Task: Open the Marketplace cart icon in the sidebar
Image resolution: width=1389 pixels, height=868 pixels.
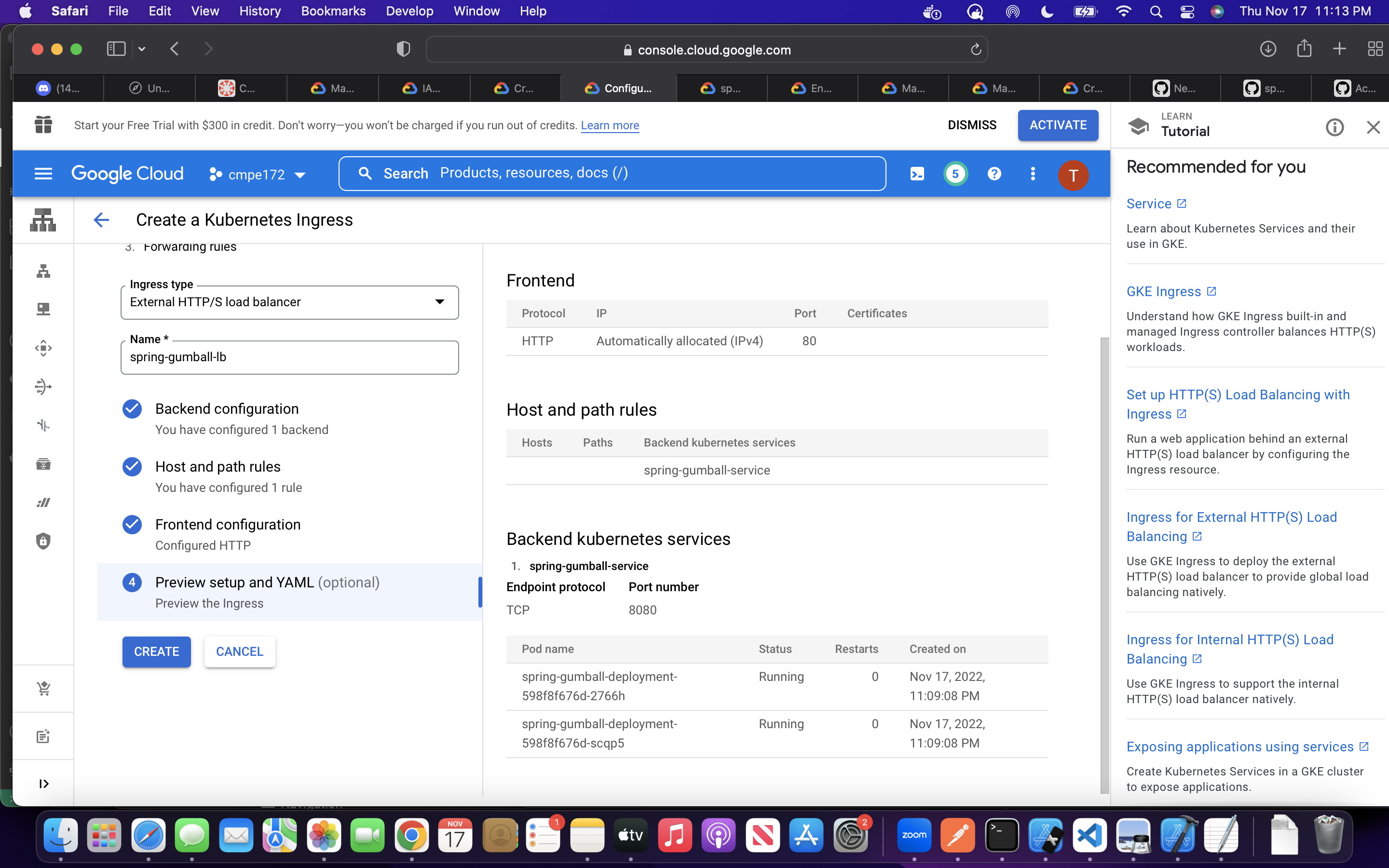Action: tap(43, 688)
